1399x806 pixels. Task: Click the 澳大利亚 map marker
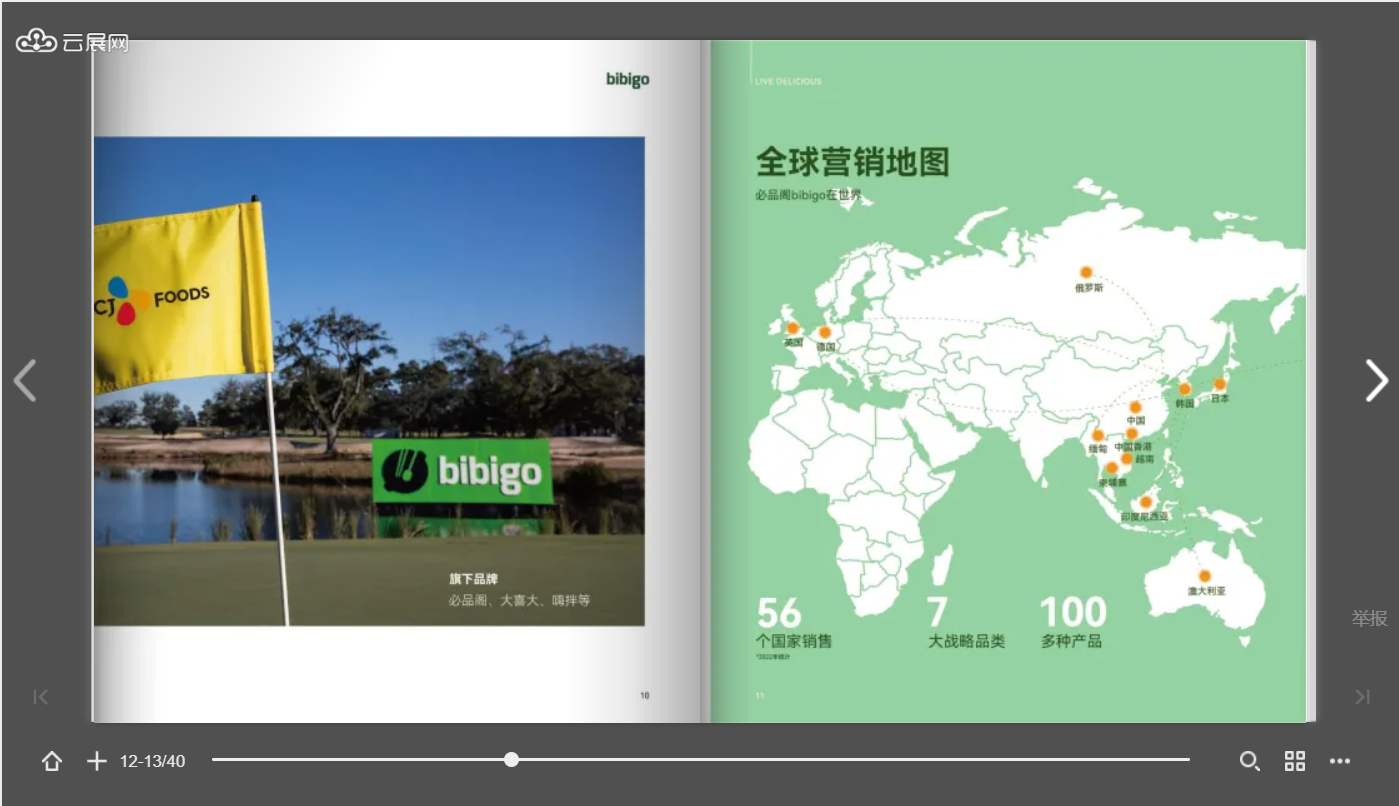[x=1205, y=576]
